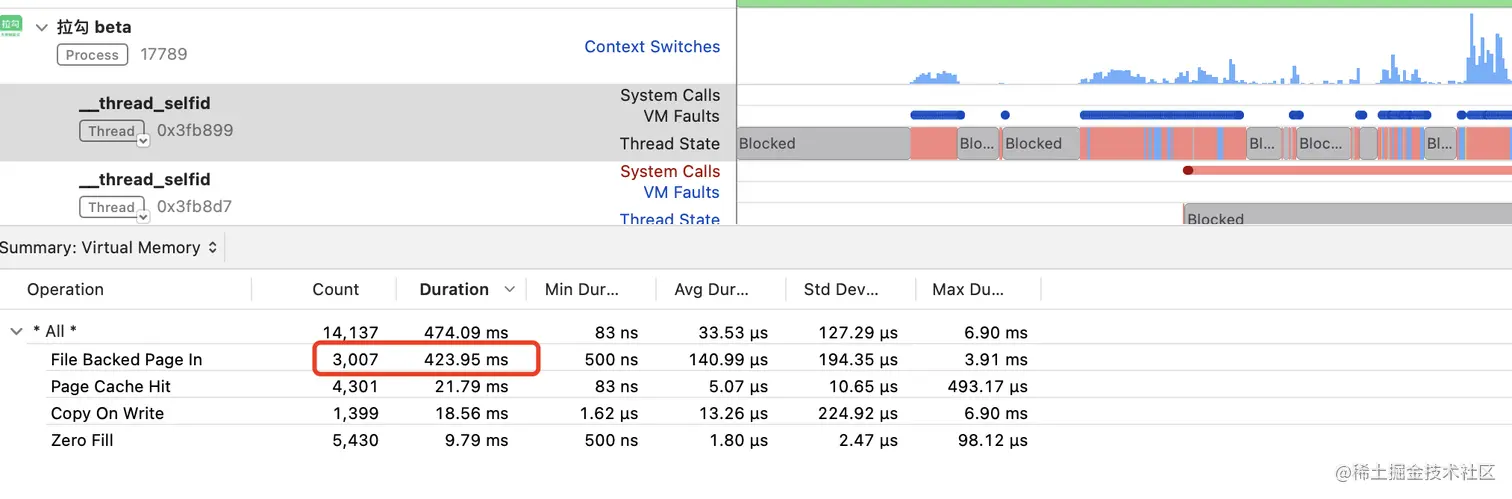1512x499 pixels.
Task: Sort by the Avg Dur... column header
Action: point(711,289)
